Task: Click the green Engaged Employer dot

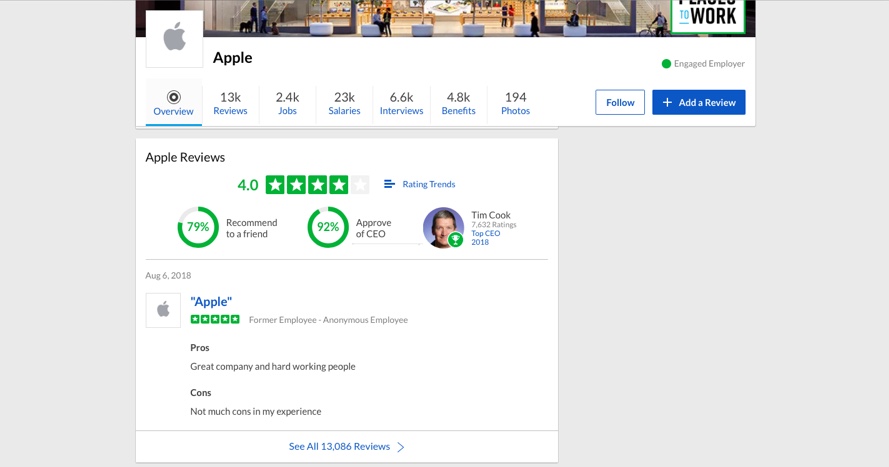Action: 666,63
